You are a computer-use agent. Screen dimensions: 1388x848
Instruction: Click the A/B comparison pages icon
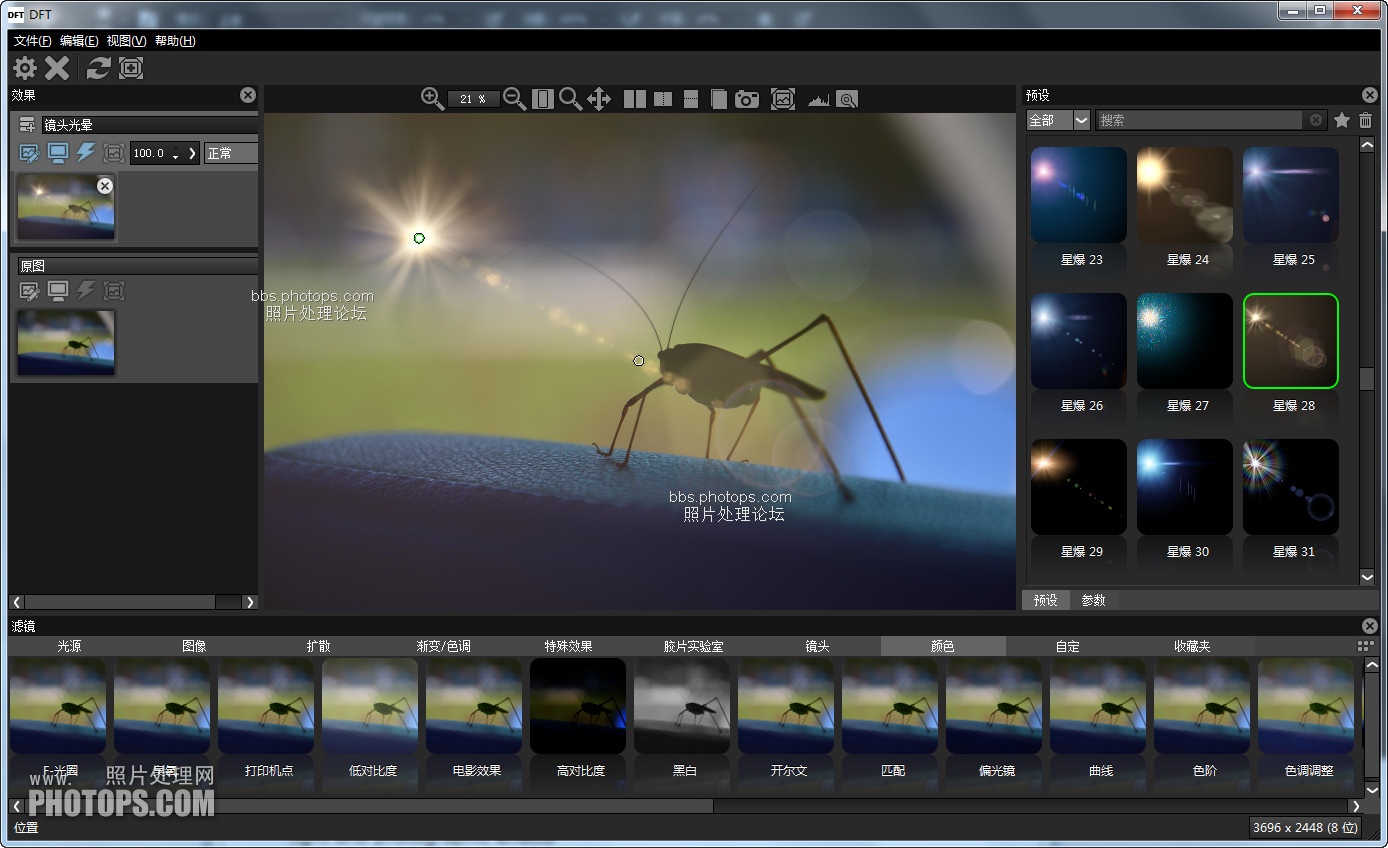(718, 99)
